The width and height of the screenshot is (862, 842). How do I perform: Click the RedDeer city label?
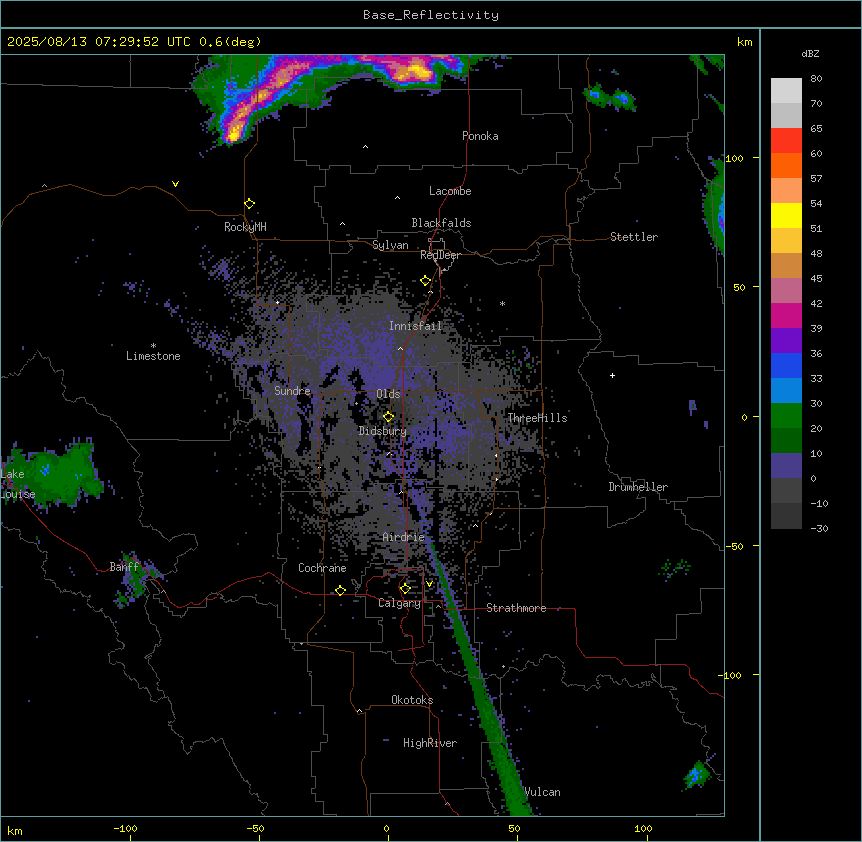pyautogui.click(x=440, y=255)
